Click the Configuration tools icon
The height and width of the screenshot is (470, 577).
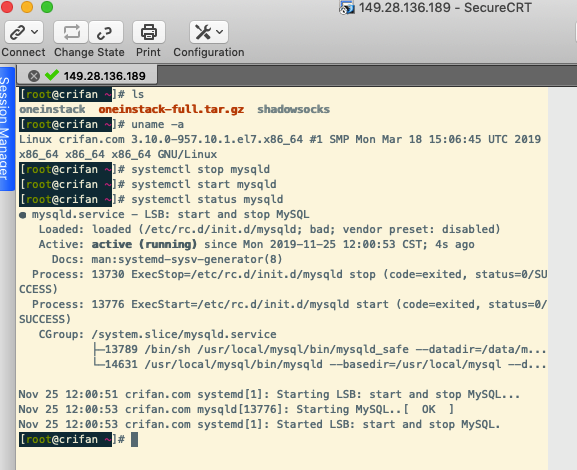pyautogui.click(x=203, y=32)
